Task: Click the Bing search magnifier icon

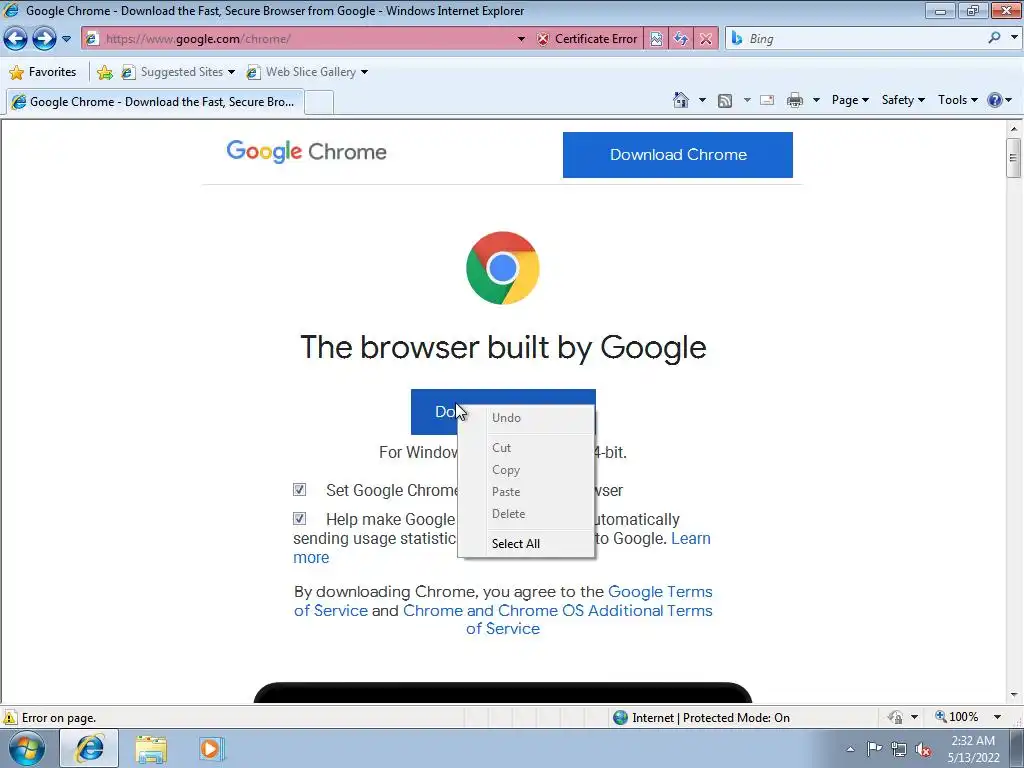Action: point(994,38)
